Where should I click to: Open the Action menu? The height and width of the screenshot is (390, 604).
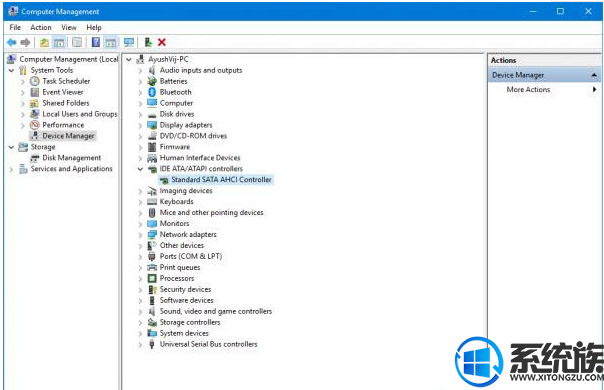[x=41, y=27]
